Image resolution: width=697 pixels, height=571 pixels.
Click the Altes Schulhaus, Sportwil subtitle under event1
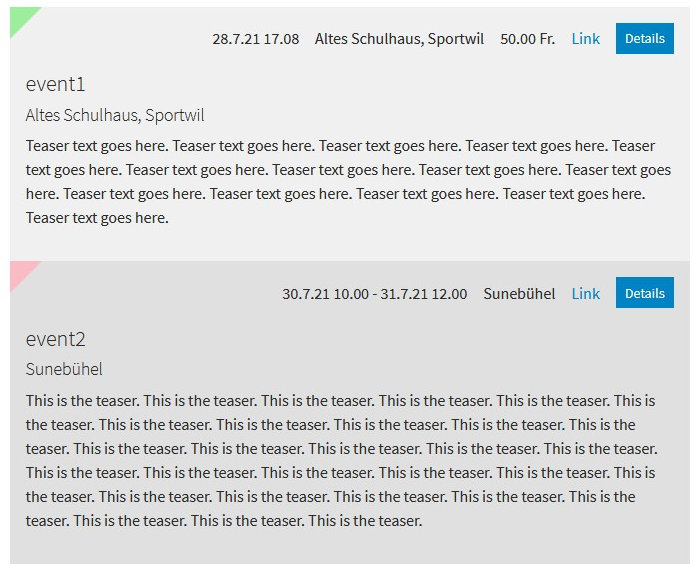tap(115, 116)
